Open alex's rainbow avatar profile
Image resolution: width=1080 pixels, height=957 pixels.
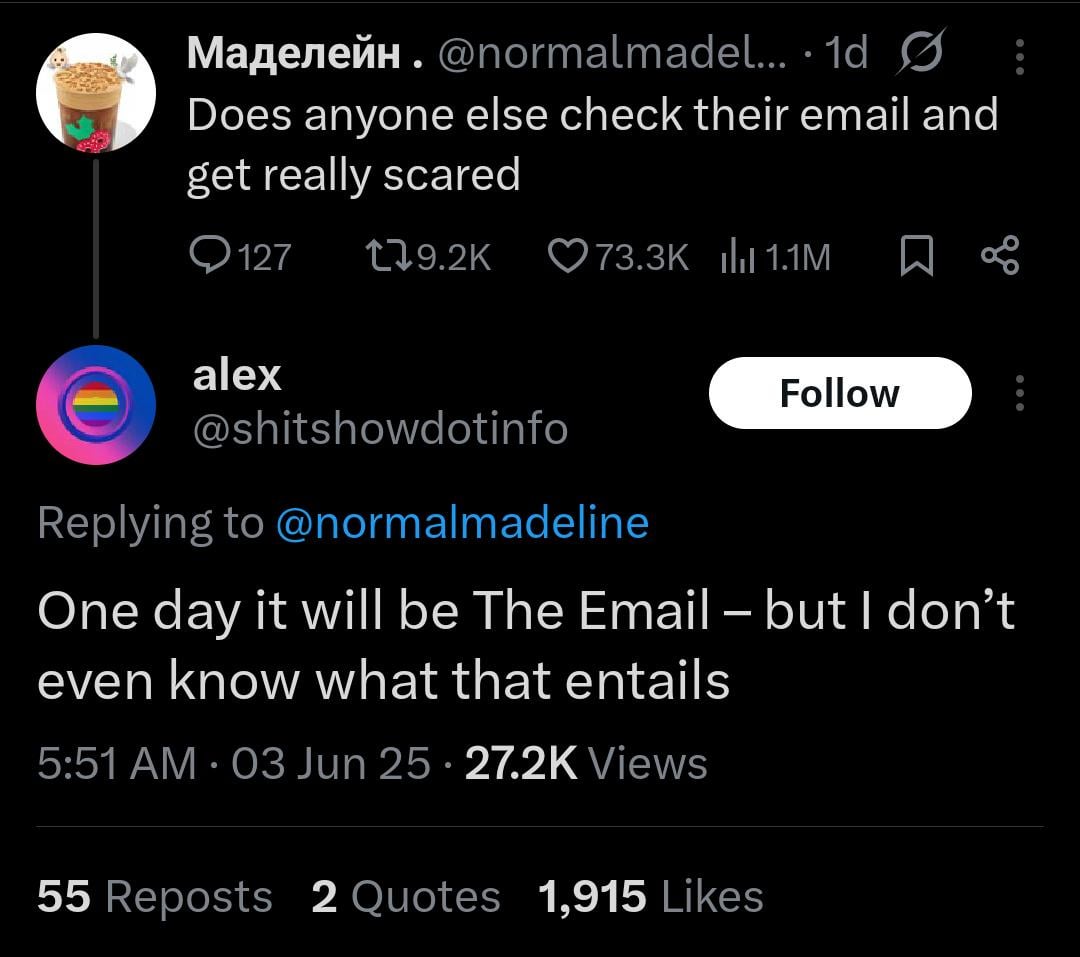coord(96,405)
